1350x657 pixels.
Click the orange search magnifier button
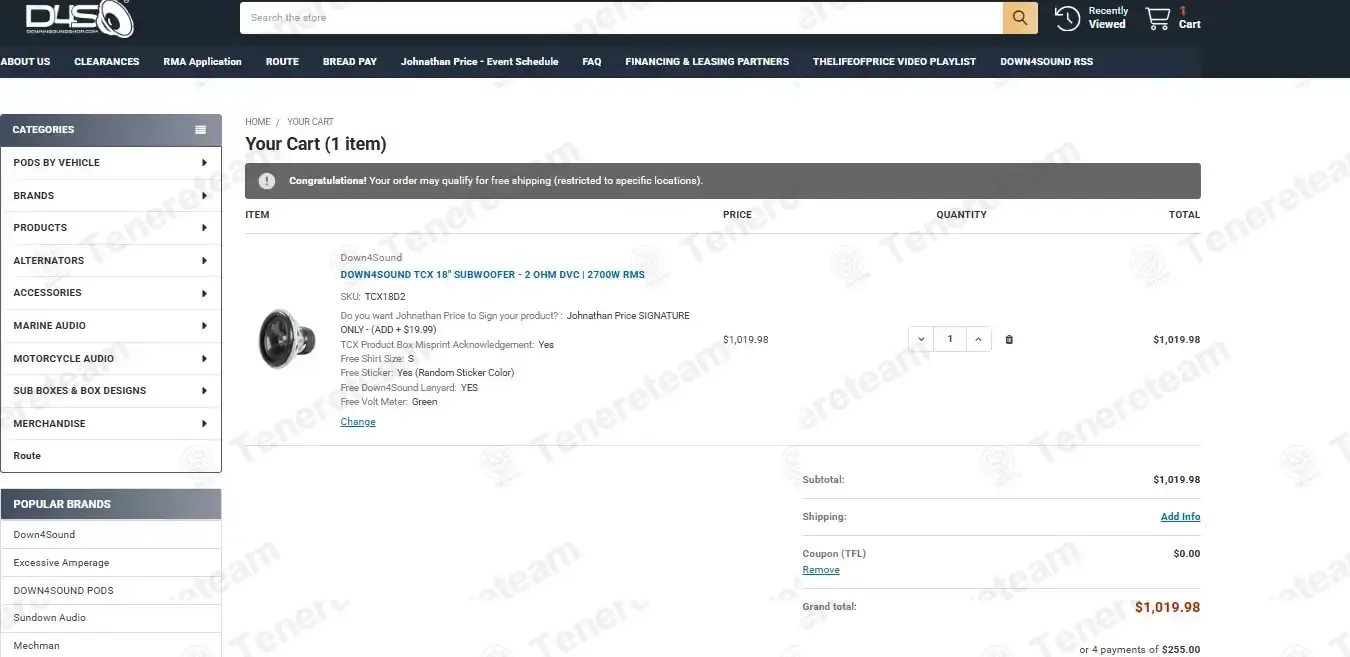coord(1020,18)
